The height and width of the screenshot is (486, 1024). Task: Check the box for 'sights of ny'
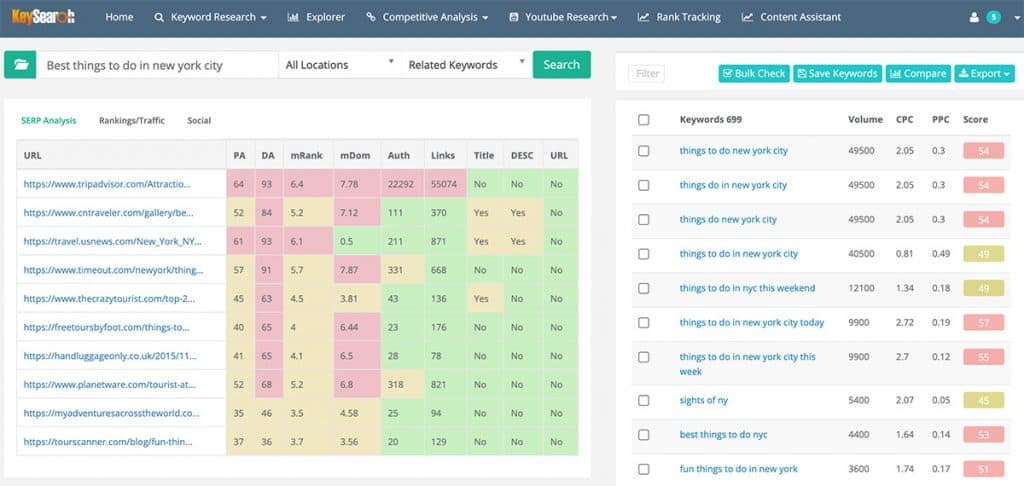(644, 400)
